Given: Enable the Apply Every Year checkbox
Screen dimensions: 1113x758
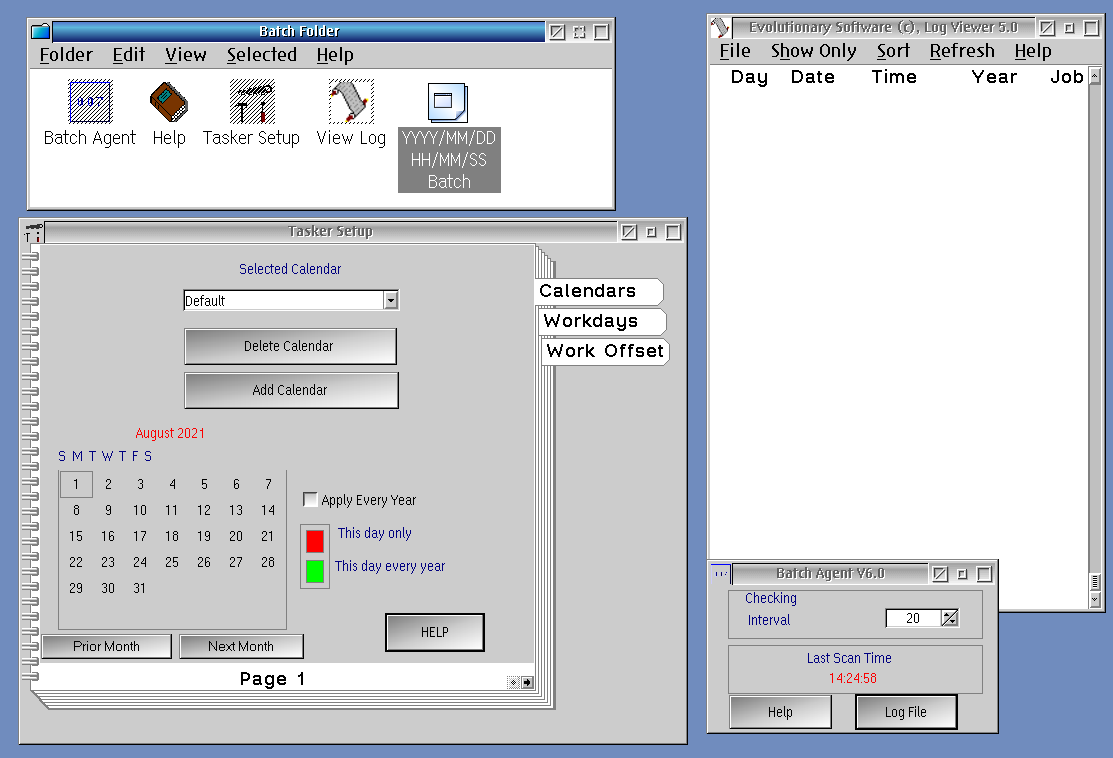Looking at the screenshot, I should [310, 499].
